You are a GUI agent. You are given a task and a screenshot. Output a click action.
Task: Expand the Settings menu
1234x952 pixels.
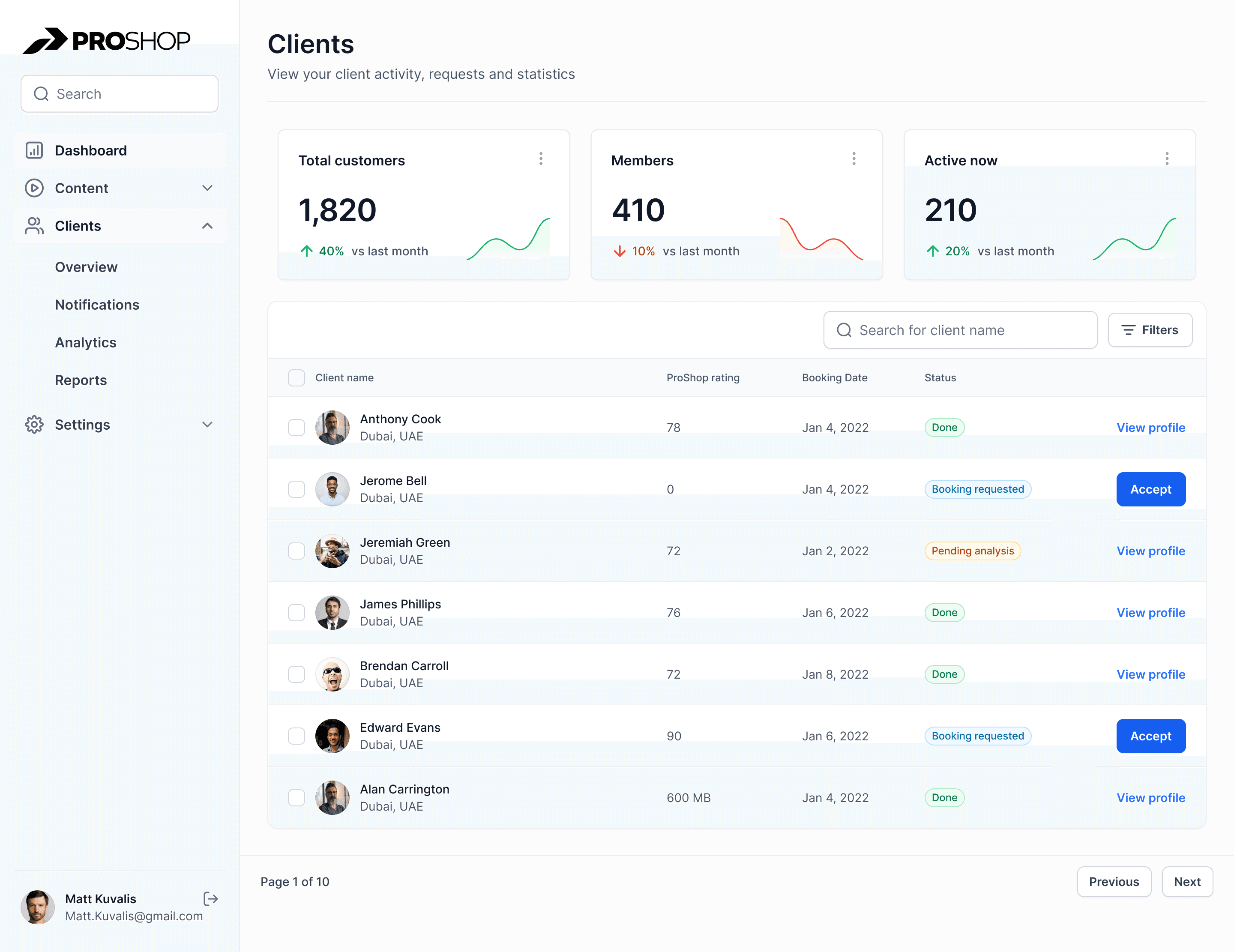tap(207, 424)
